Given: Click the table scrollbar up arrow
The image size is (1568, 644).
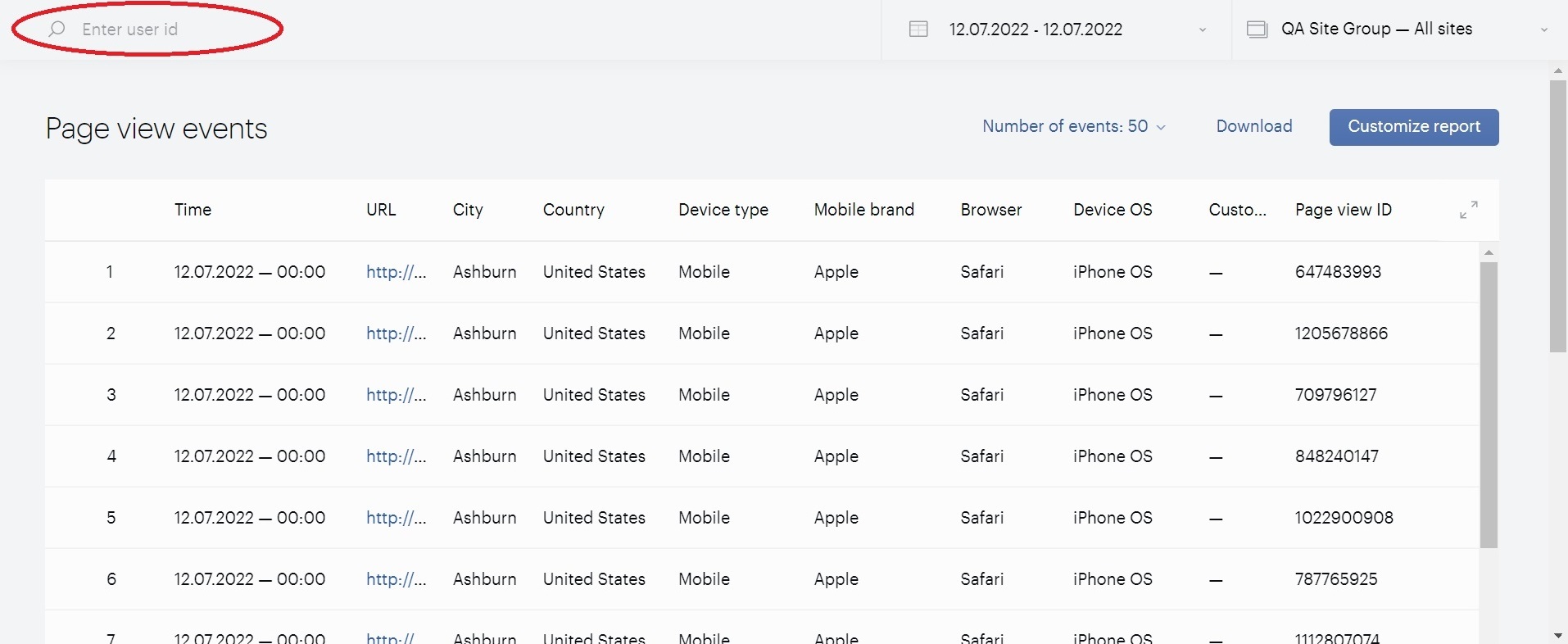Looking at the screenshot, I should [x=1489, y=252].
